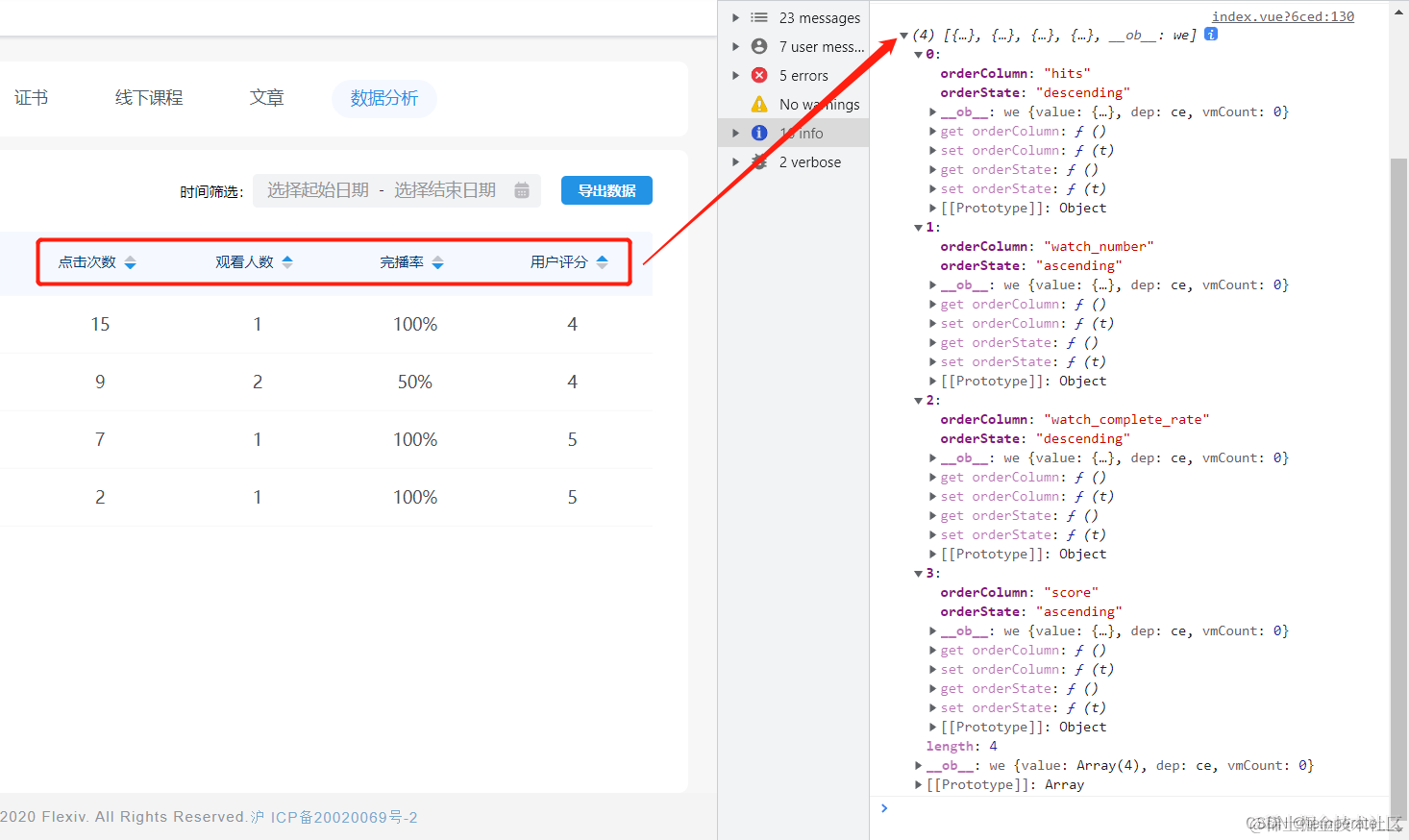Click the 用户评分 column header
1409x840 pixels.
559,262
